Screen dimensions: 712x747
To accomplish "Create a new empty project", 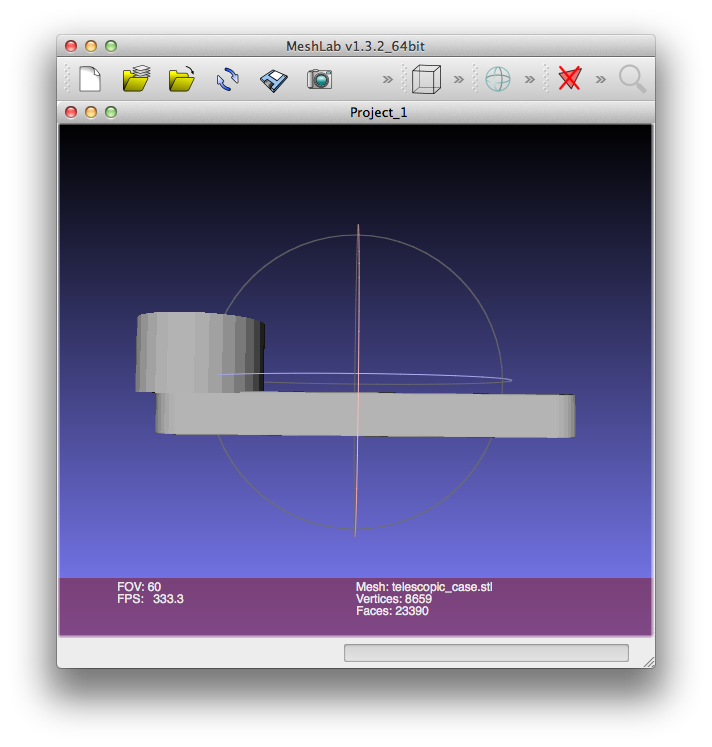I will coord(90,79).
